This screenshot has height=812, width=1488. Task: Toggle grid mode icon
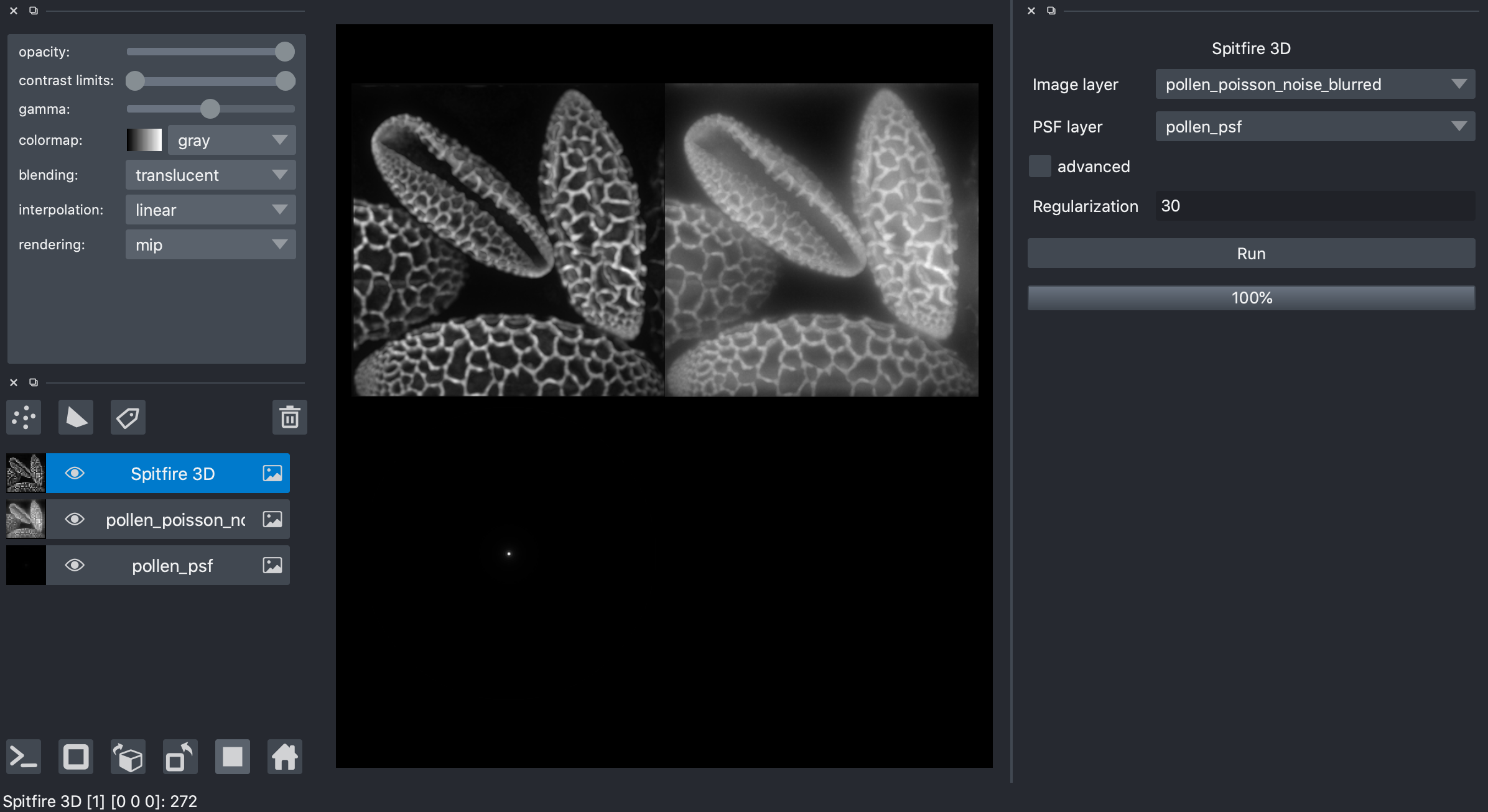point(233,757)
